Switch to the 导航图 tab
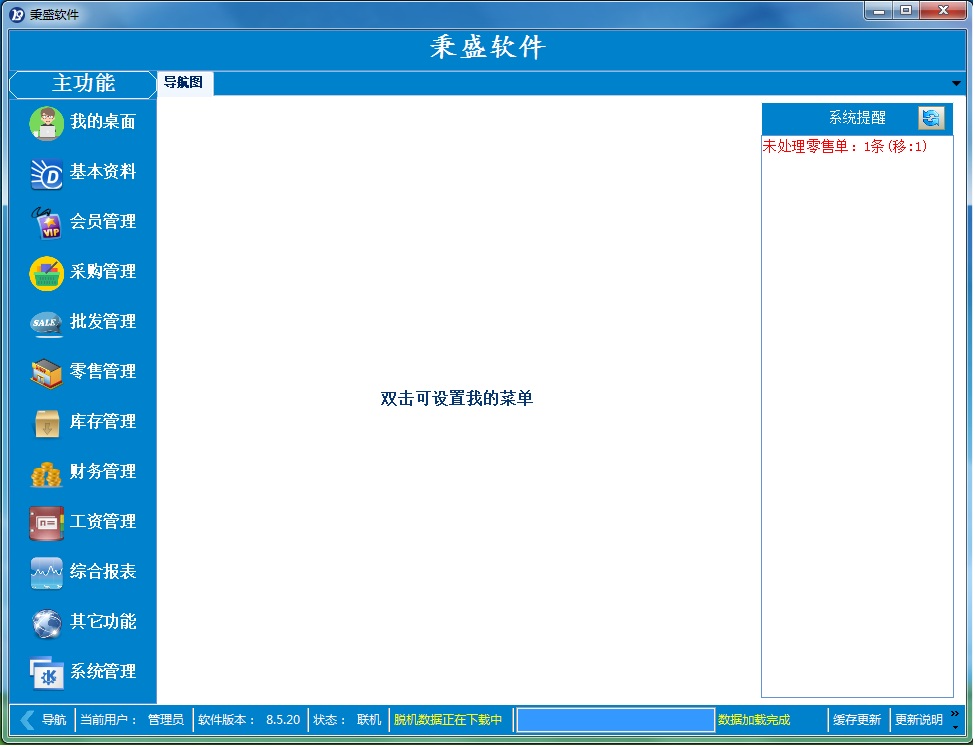This screenshot has width=975, height=747. coord(183,83)
